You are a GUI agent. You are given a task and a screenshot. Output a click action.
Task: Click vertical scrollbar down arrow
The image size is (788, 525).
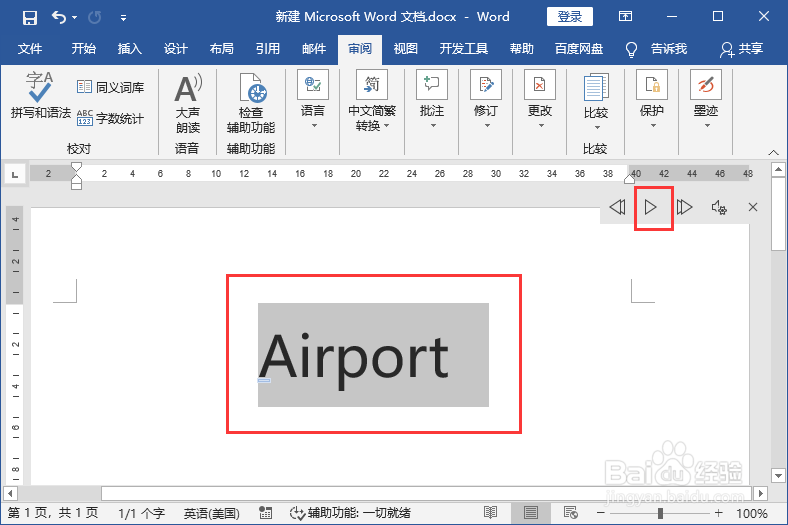778,475
